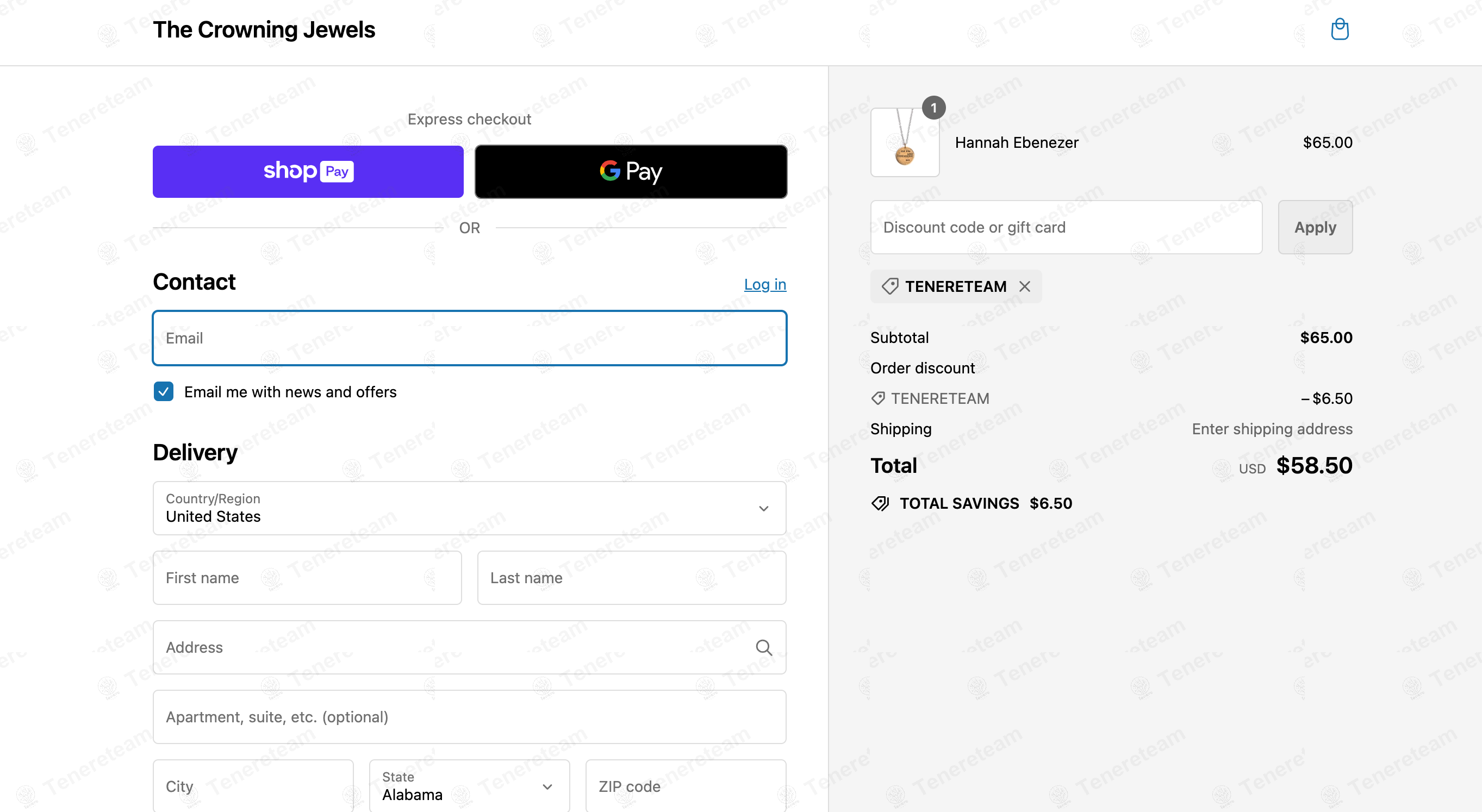
Task: Focus the ZIP code field
Action: point(686,786)
